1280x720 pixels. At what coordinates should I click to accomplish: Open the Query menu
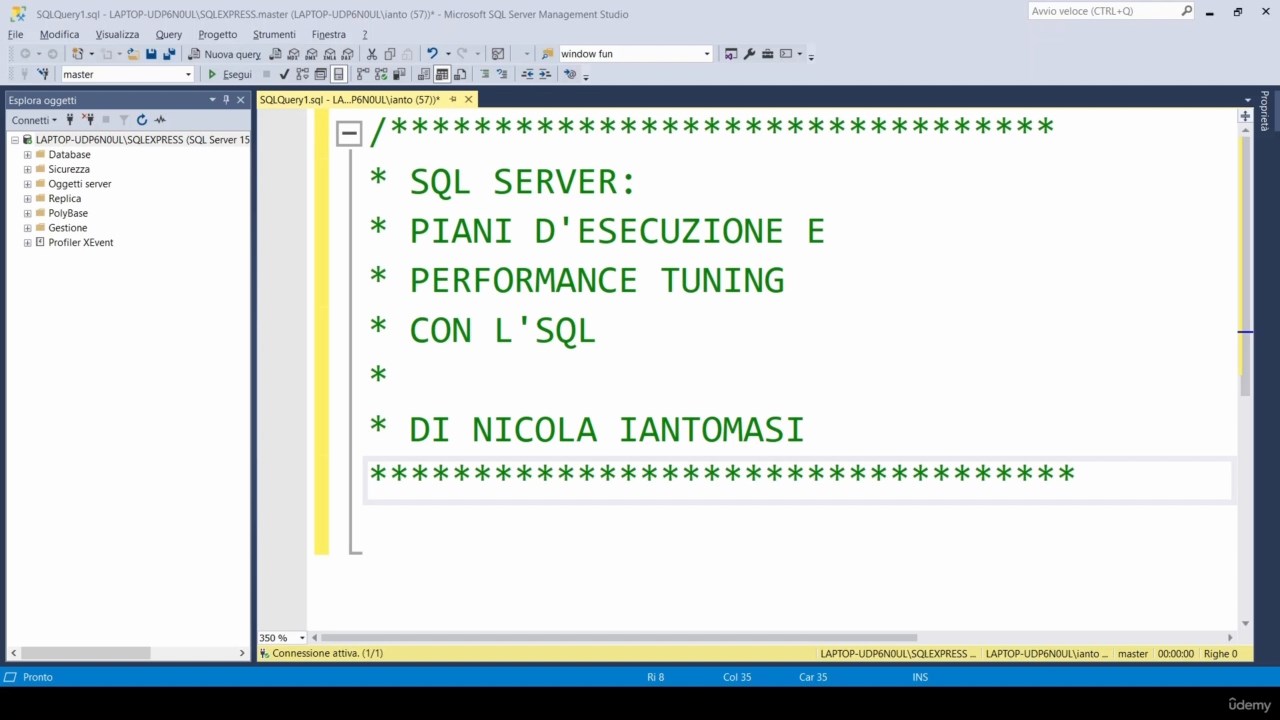(168, 34)
